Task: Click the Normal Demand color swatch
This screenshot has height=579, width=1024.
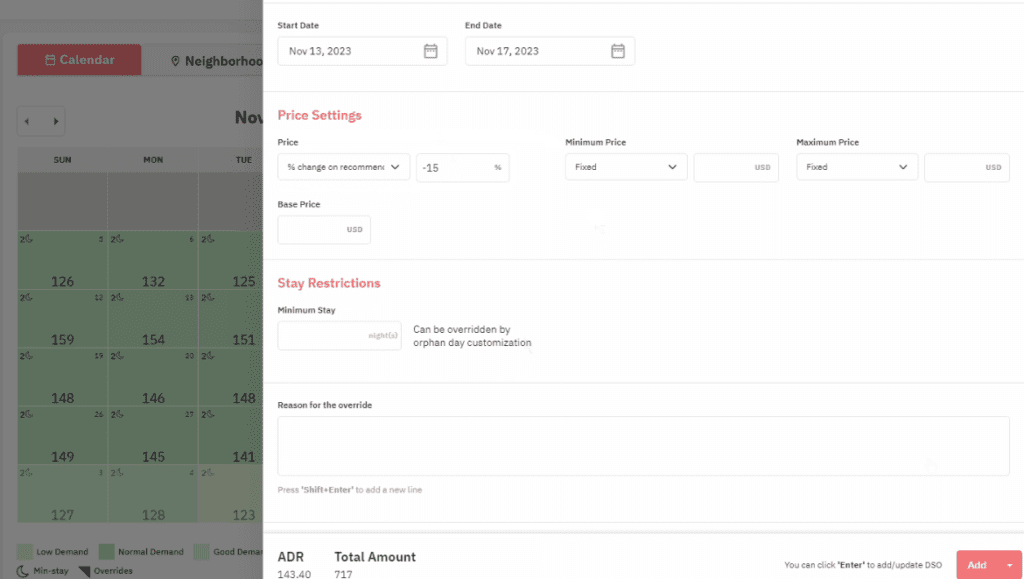Action: (x=106, y=551)
